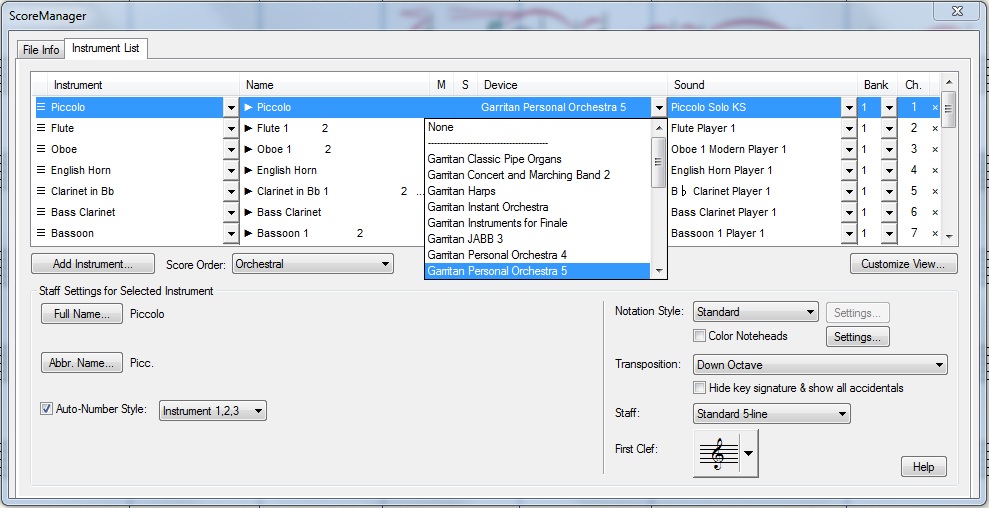The height and width of the screenshot is (508, 989).
Task: Click the treble clef First Clef icon
Action: (716, 455)
